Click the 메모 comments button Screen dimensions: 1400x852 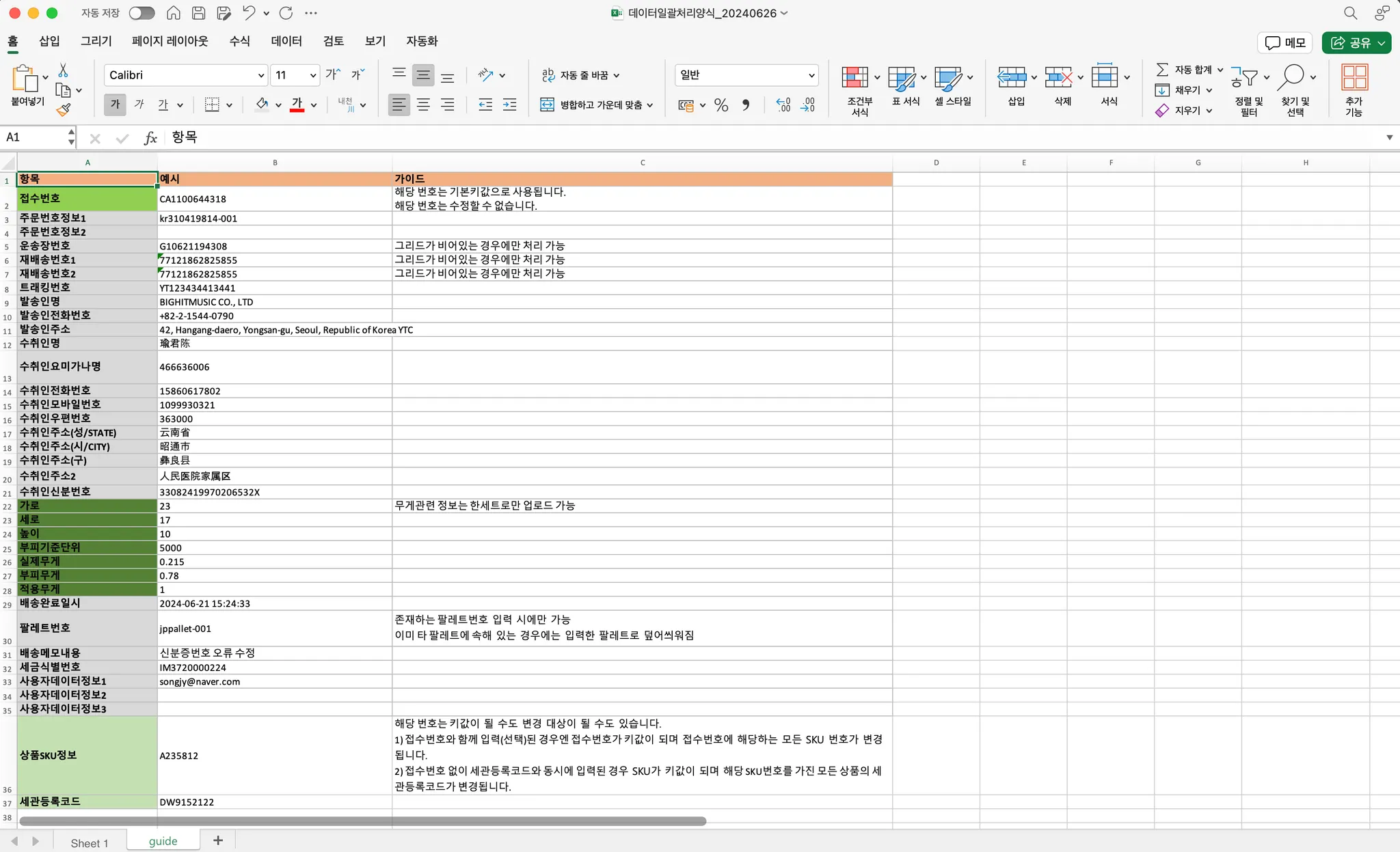(1285, 42)
